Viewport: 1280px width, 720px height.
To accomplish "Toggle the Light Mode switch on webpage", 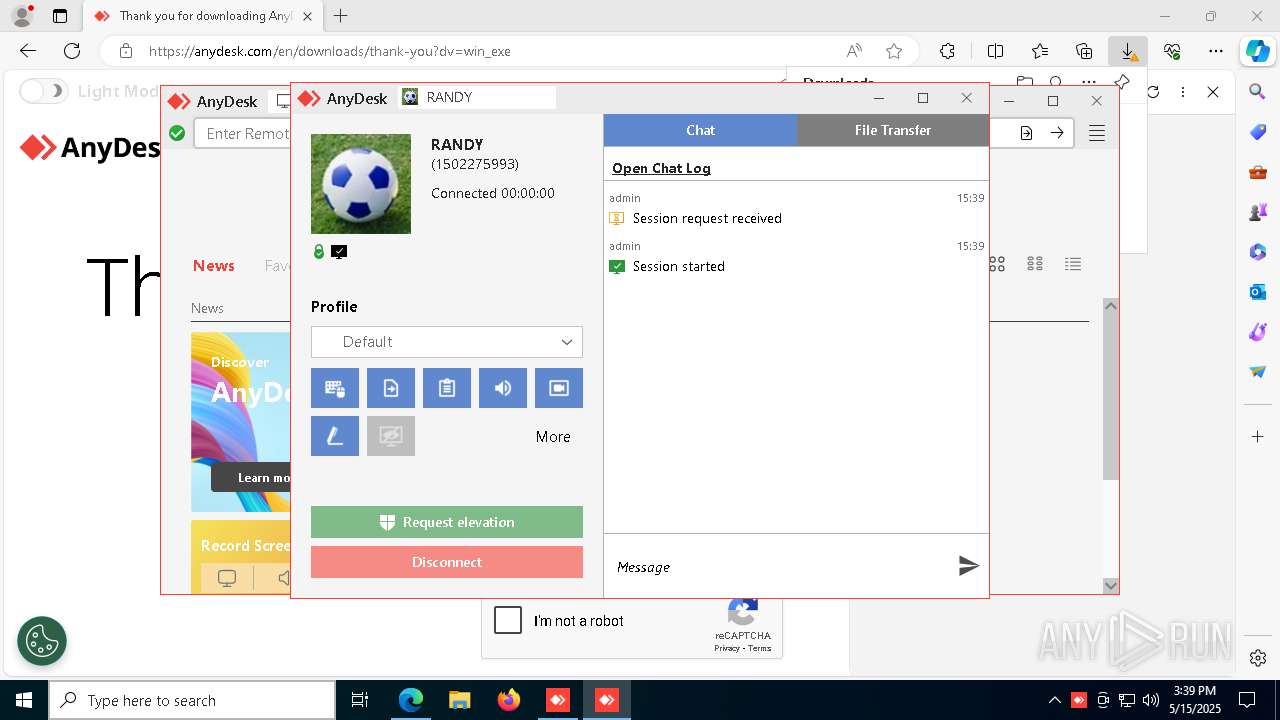I will click(x=43, y=91).
